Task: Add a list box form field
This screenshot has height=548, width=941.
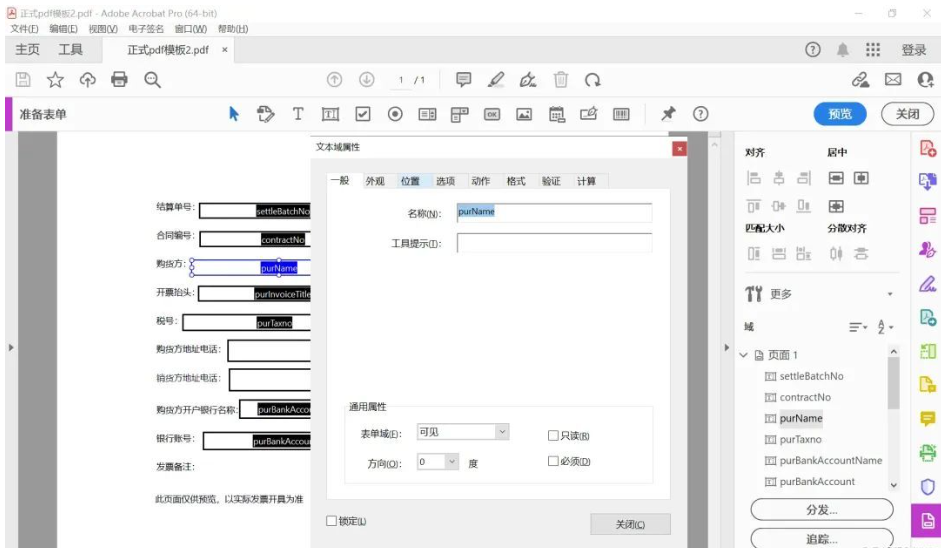Action: (x=427, y=114)
